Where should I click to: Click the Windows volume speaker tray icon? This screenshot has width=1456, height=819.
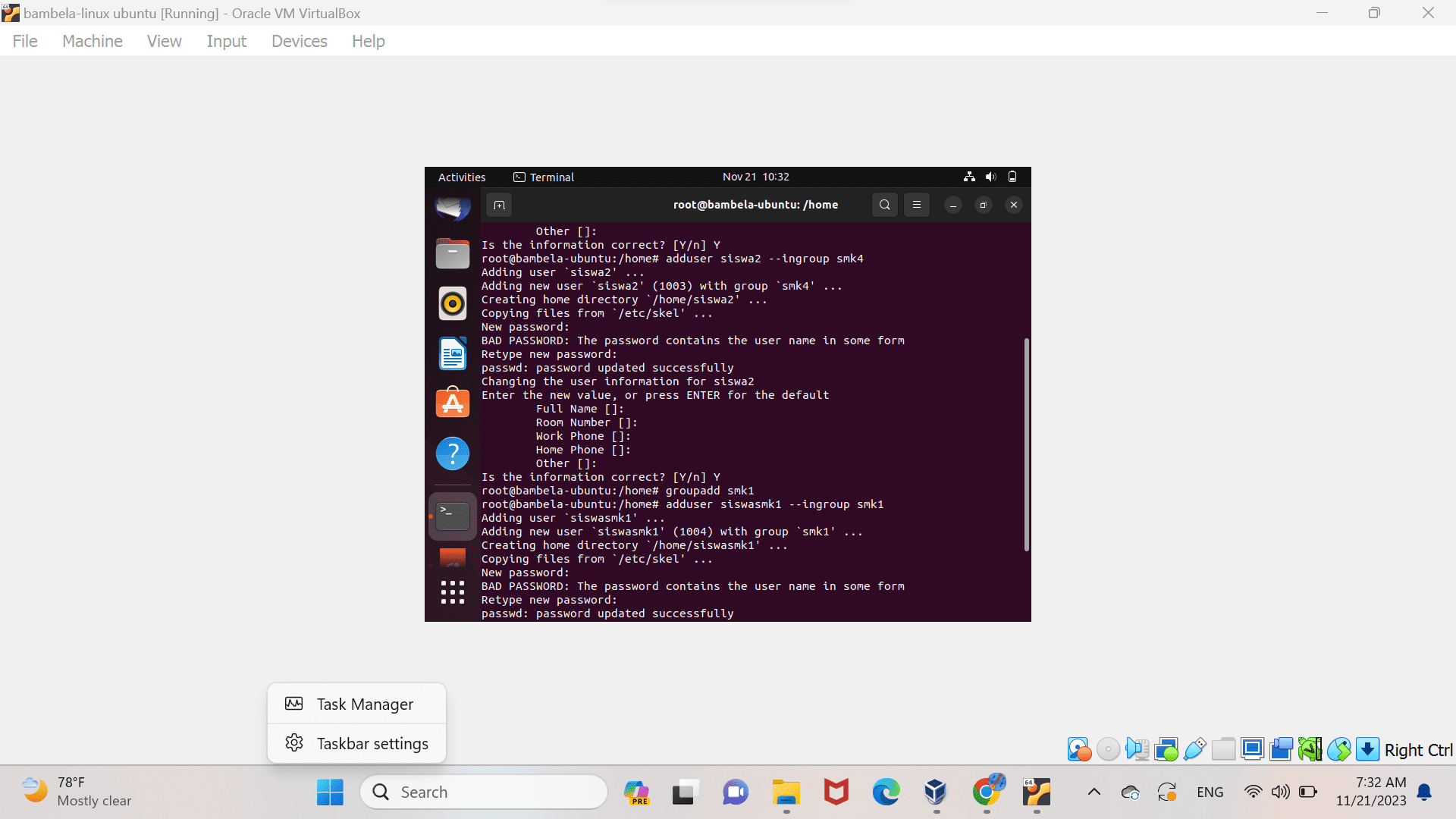[1281, 792]
